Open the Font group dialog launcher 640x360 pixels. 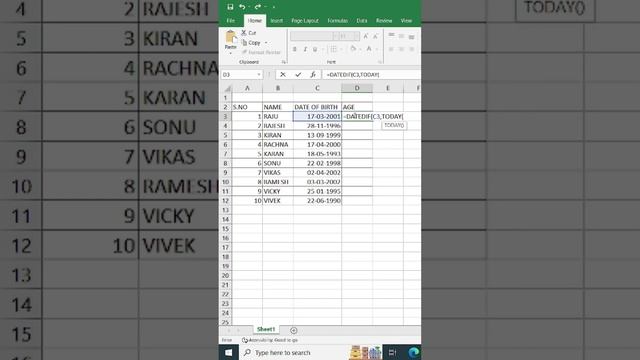click(380, 62)
